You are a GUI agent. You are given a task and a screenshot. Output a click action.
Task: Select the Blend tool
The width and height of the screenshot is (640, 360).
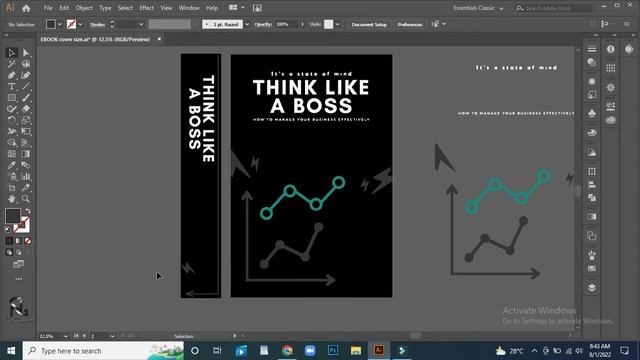(x=26, y=165)
